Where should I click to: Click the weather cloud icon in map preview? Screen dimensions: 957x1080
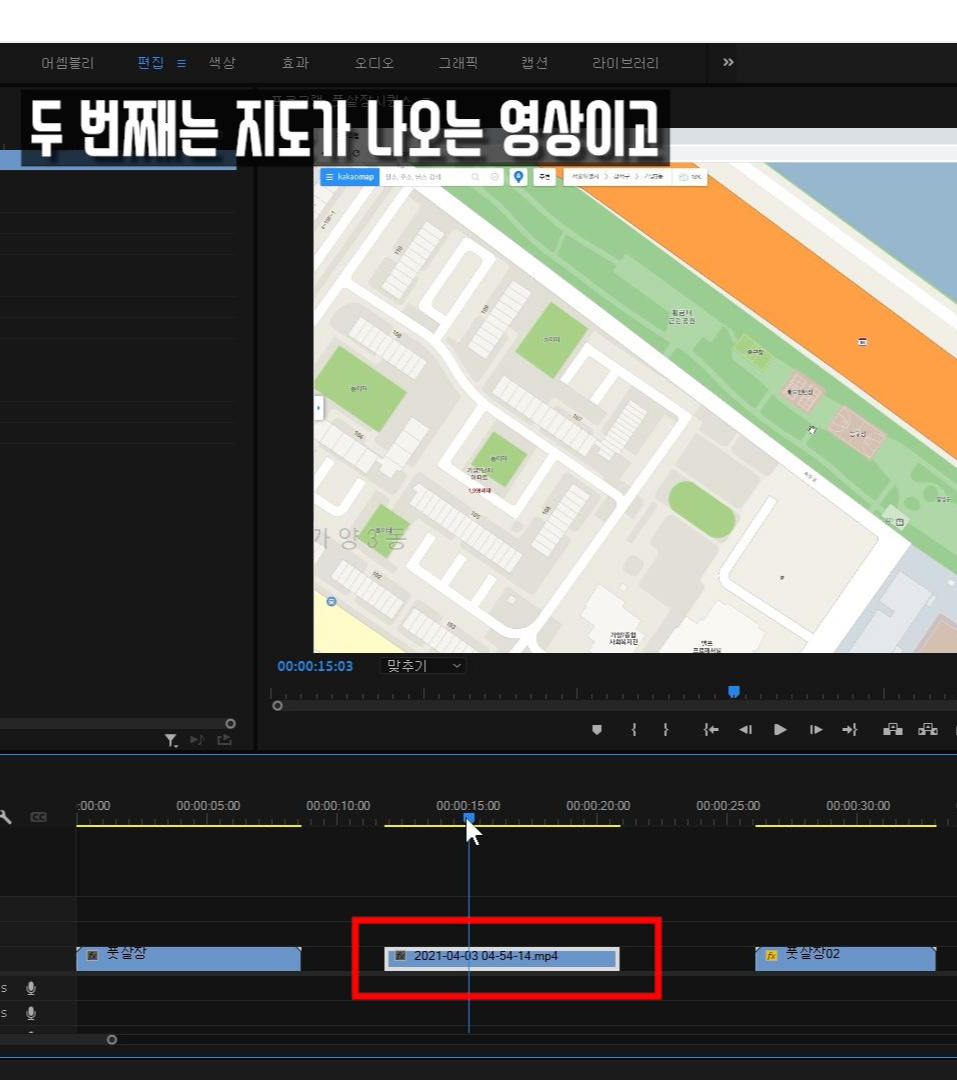click(683, 177)
